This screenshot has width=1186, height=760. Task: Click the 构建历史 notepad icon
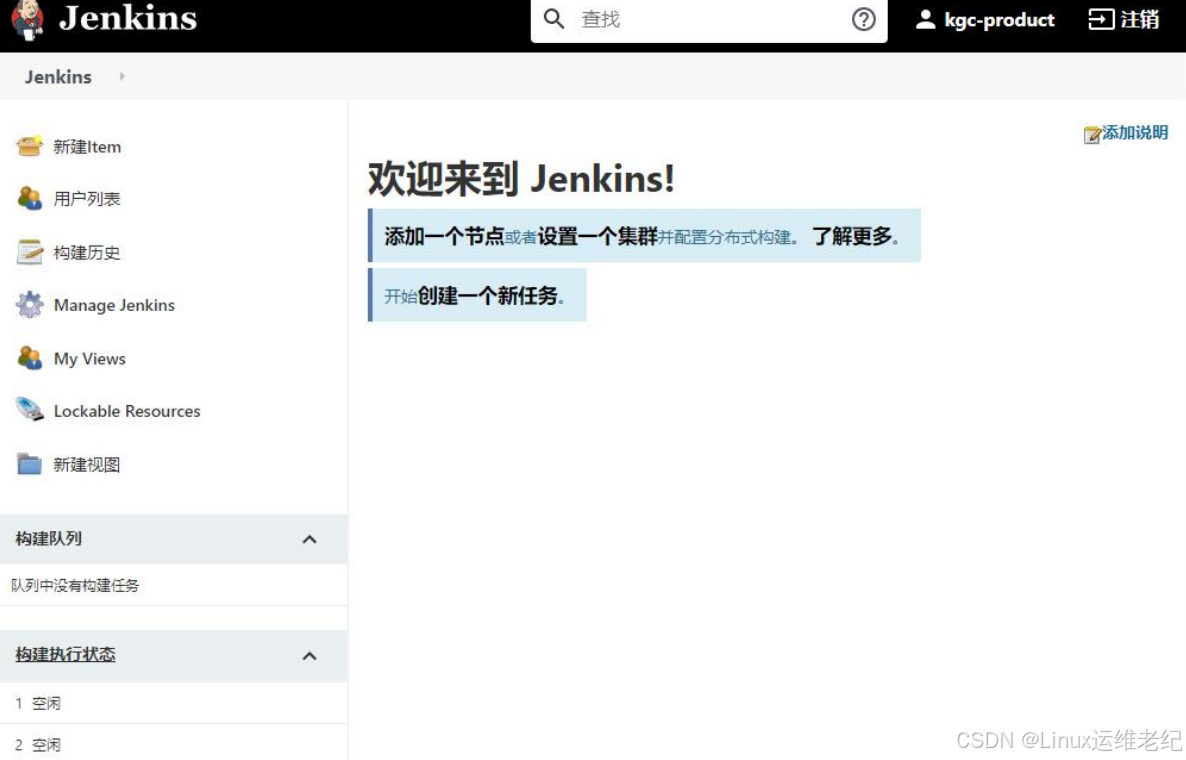click(29, 252)
